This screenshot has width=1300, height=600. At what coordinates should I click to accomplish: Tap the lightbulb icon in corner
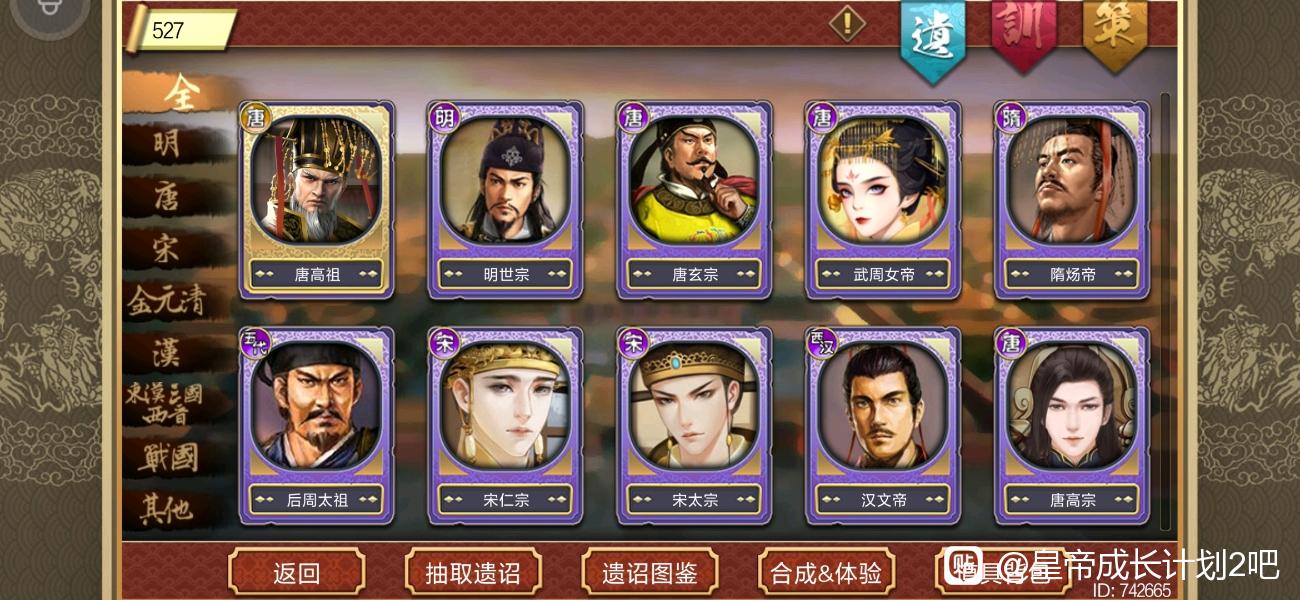[x=48, y=12]
